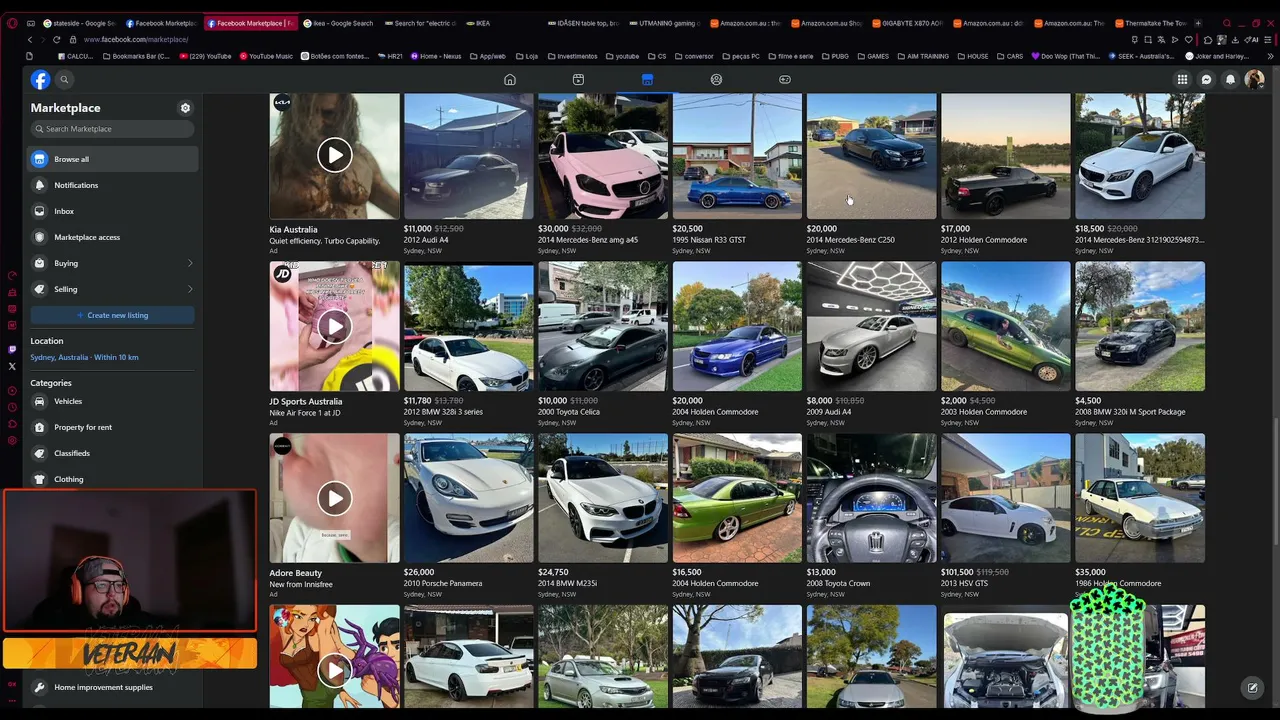Click the Inbox icon in Marketplace sidebar

pos(39,211)
